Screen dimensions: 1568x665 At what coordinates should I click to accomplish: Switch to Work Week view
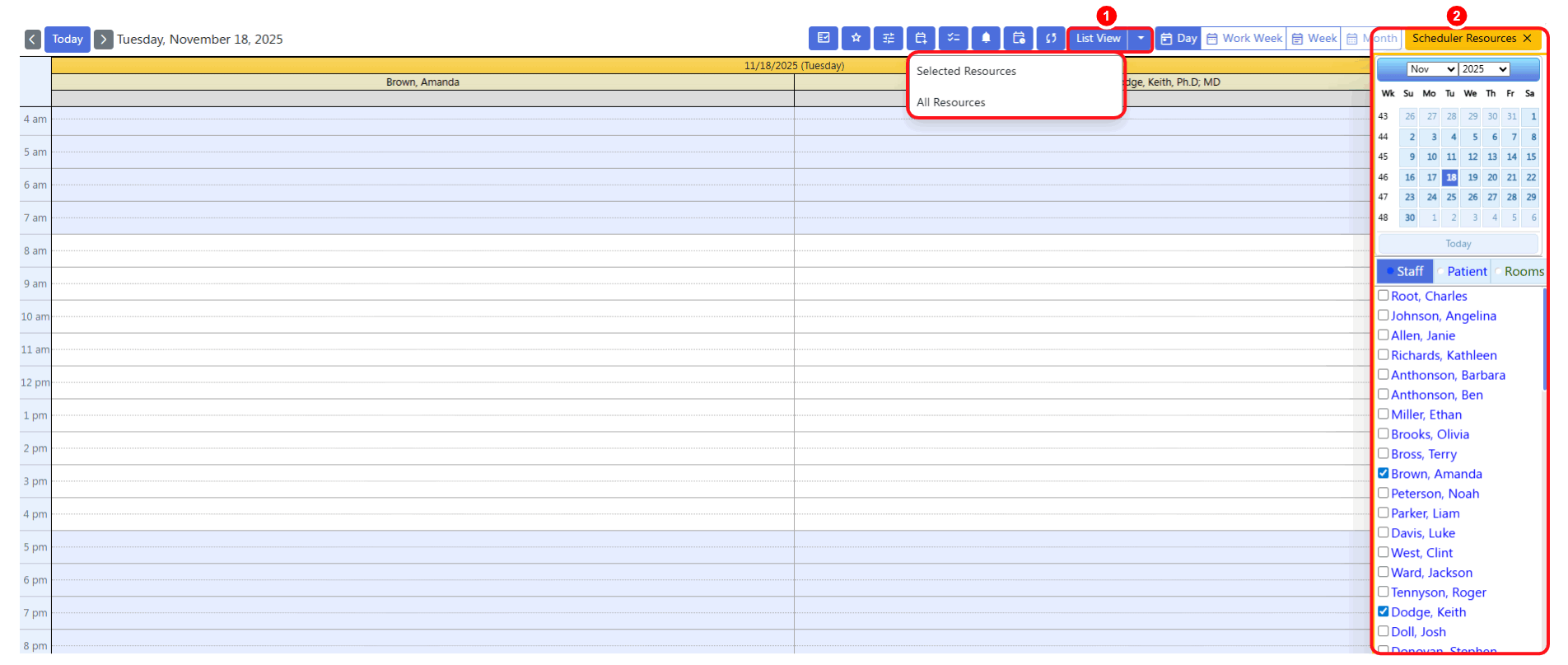point(1244,39)
